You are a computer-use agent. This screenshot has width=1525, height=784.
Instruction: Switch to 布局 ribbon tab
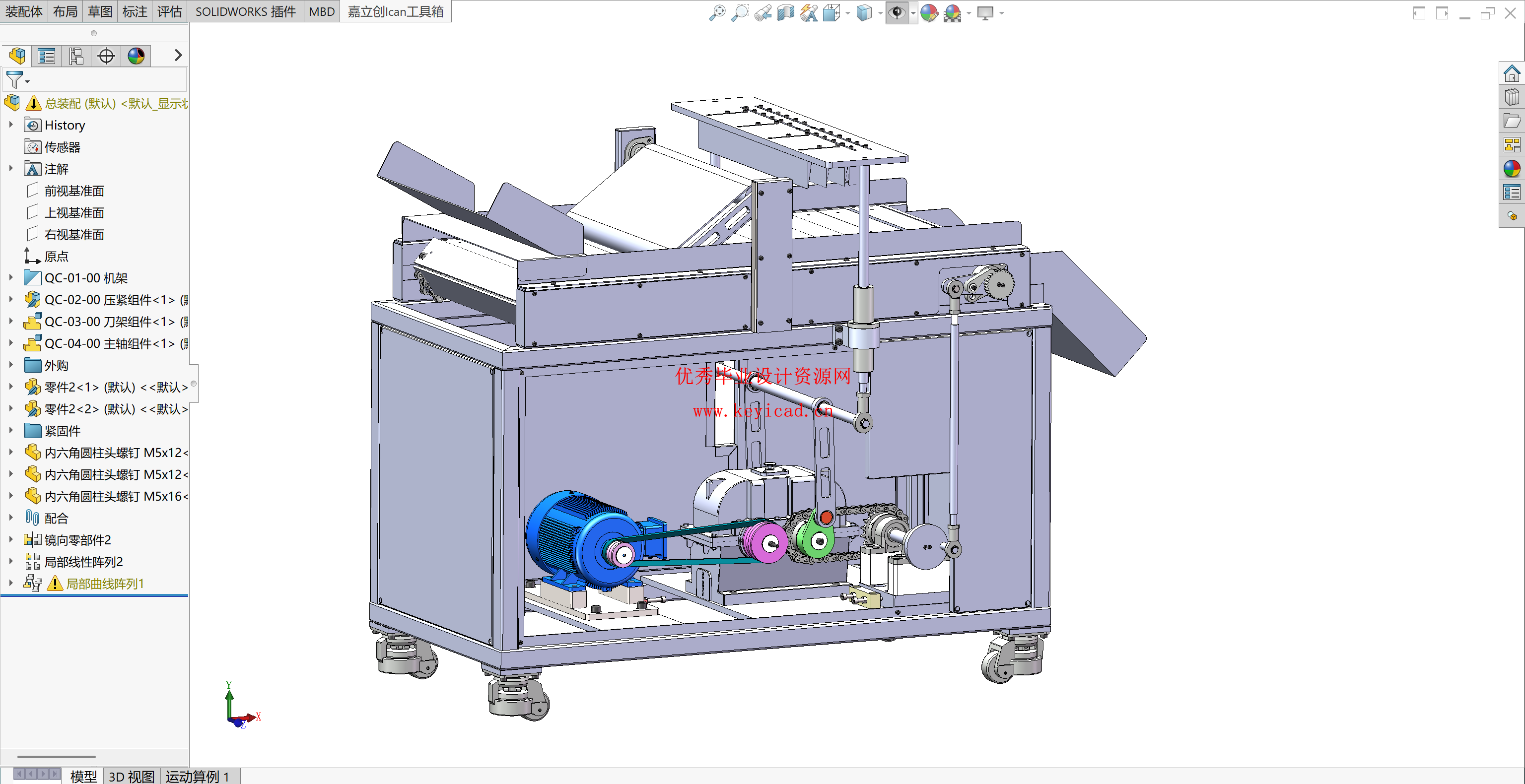coord(65,12)
